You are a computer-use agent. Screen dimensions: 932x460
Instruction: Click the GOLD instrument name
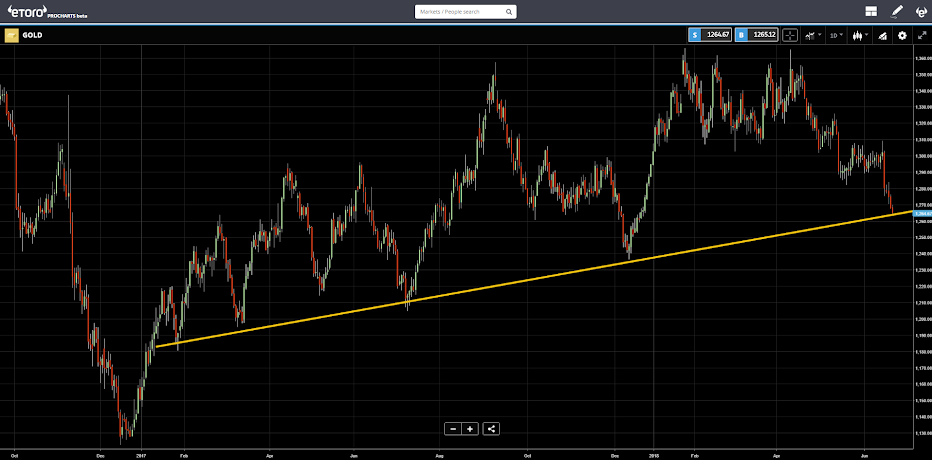tap(32, 36)
